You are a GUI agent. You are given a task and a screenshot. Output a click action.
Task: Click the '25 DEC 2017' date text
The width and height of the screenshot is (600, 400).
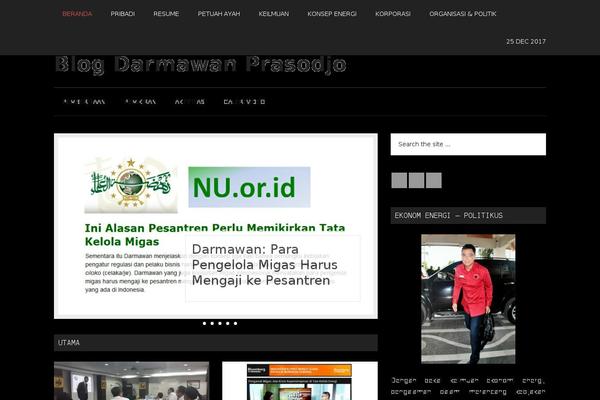(526, 41)
